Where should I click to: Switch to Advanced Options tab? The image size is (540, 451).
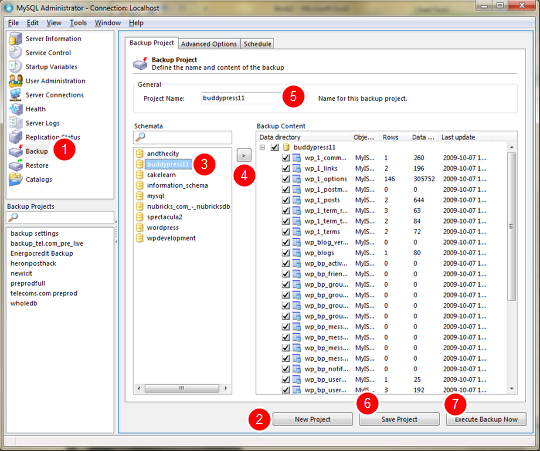pos(209,44)
